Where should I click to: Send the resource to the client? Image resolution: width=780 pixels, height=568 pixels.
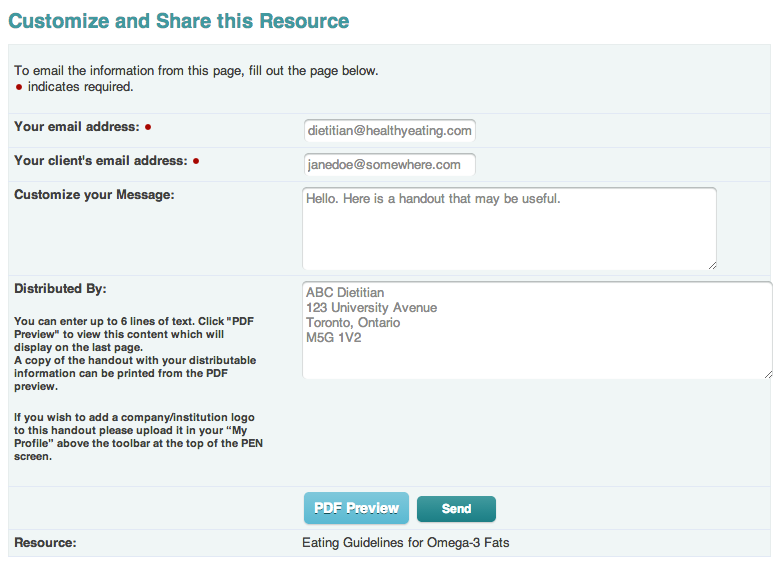[456, 508]
